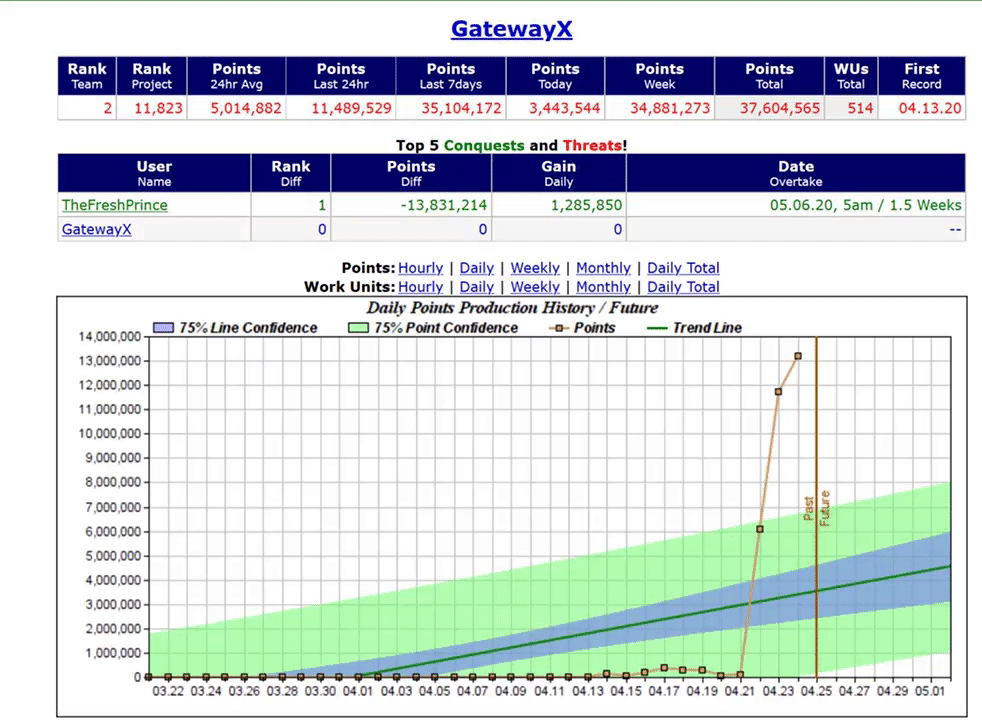982x720 pixels.
Task: Show Points Weekly chart
Action: [535, 268]
